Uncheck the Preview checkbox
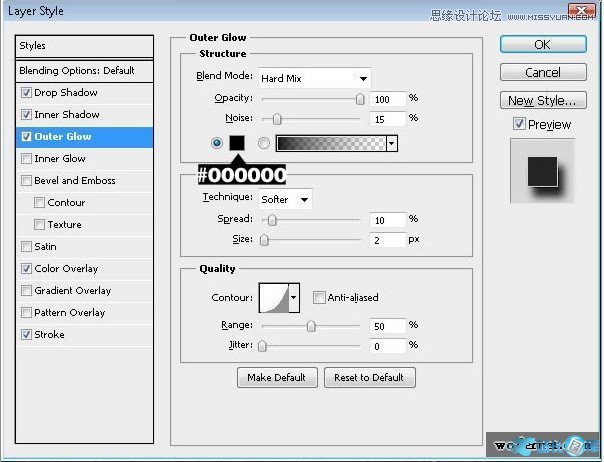Image resolution: width=604 pixels, height=462 pixels. 519,124
